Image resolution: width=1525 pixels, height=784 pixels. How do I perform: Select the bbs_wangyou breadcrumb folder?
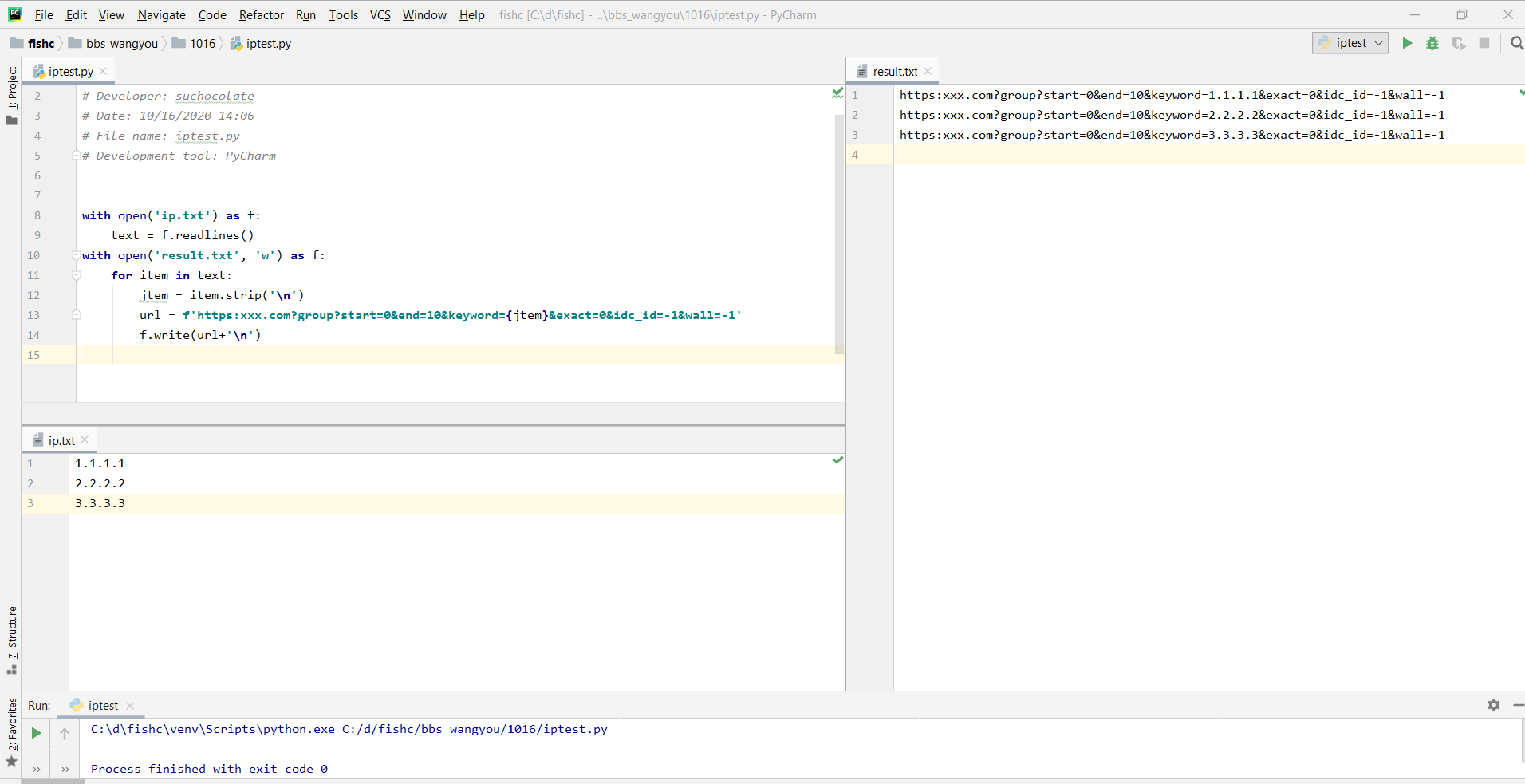(113, 43)
